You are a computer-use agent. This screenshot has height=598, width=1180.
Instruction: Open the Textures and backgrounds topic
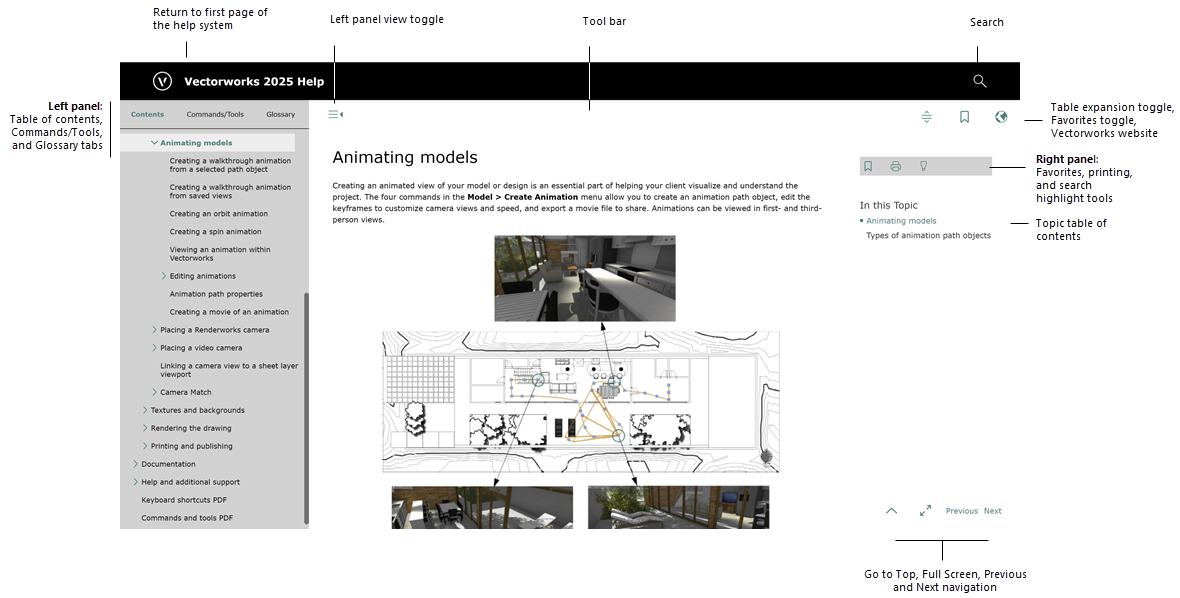(197, 410)
